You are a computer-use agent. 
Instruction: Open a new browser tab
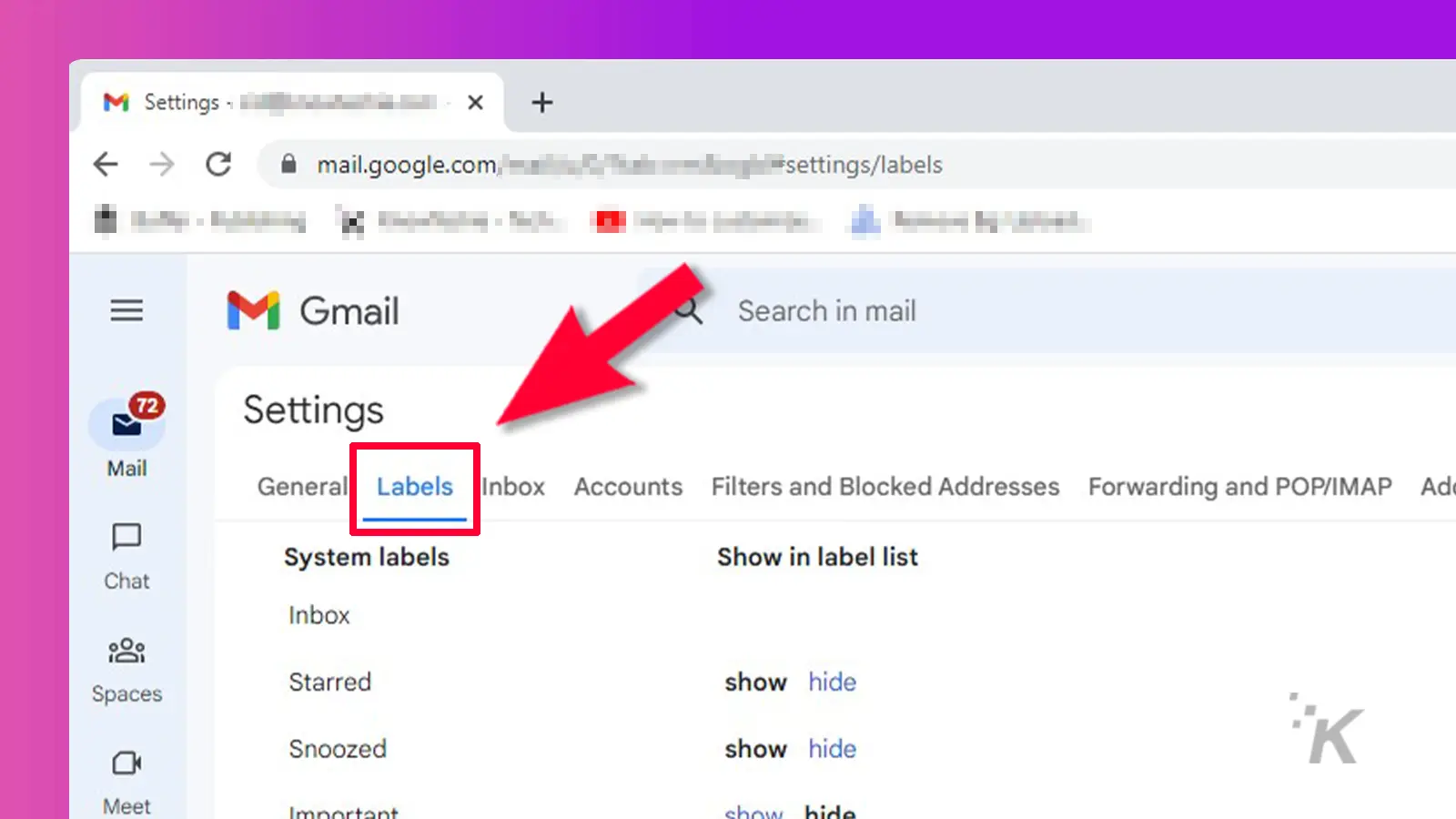coord(542,102)
